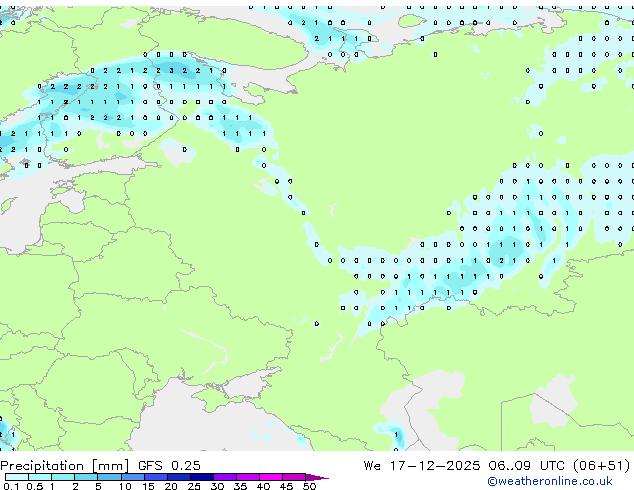The width and height of the screenshot is (634, 490).
Task: Click the '0.5' legend scale label
Action: pyautogui.click(x=35, y=486)
